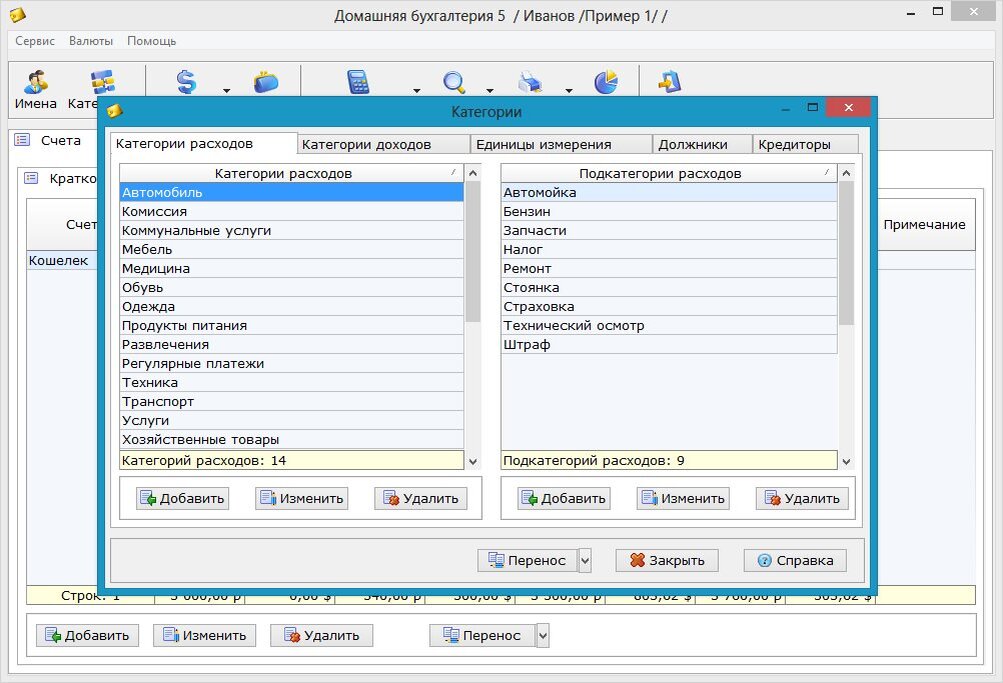Launch the calculator toolbar icon
The width and height of the screenshot is (1003, 683).
tap(360, 82)
